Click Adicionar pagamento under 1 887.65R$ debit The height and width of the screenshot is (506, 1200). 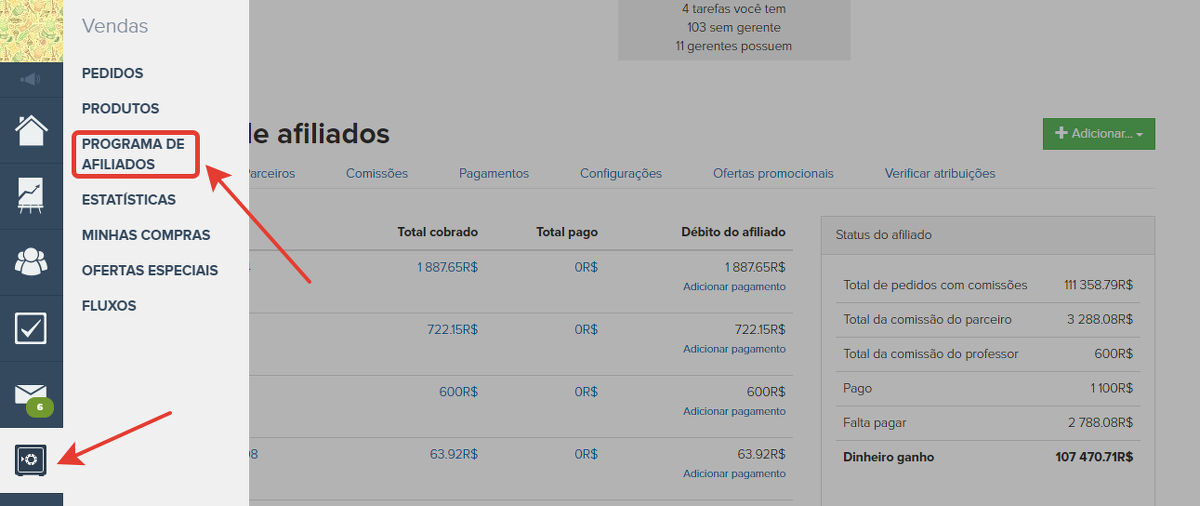(x=734, y=287)
